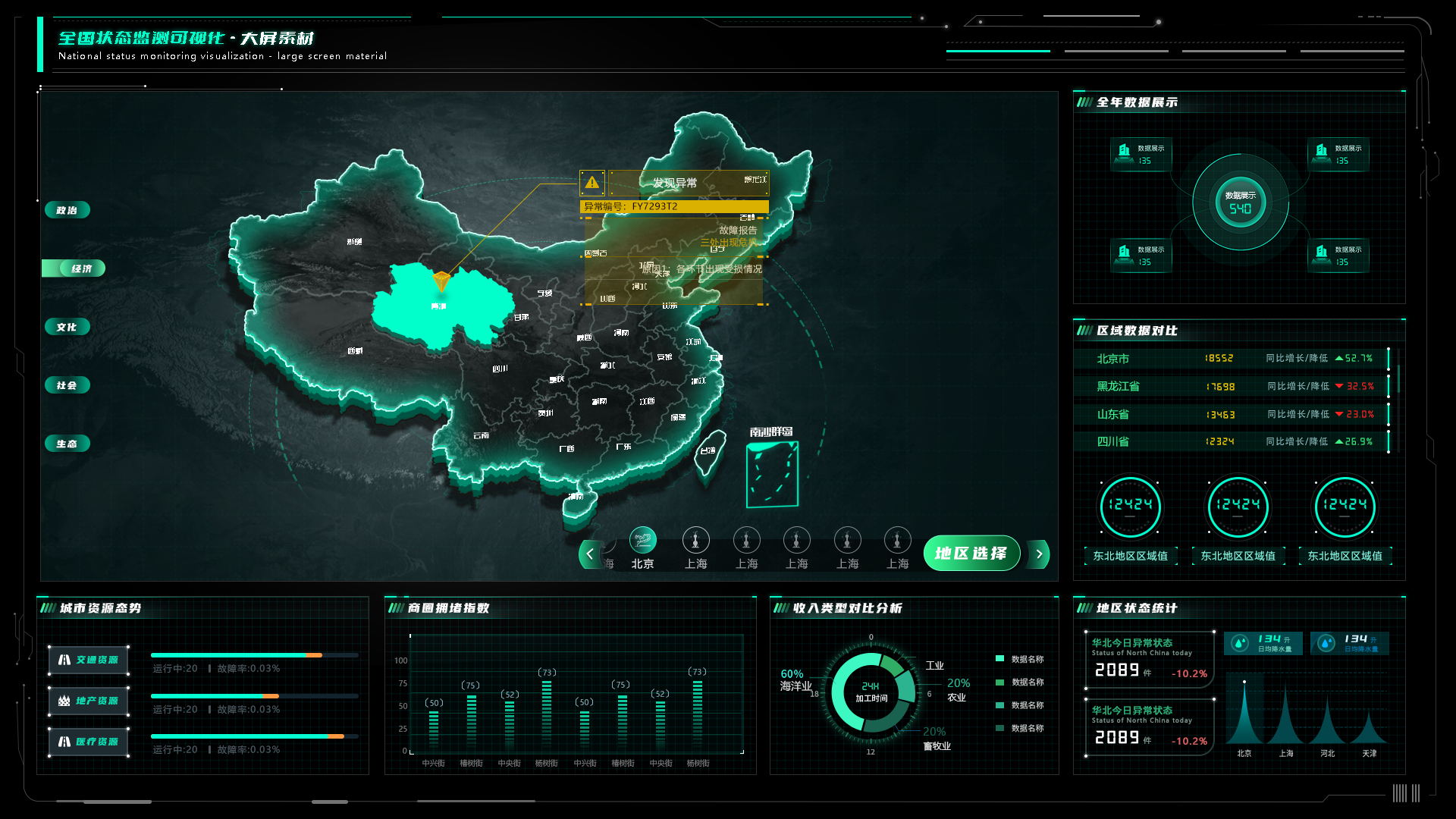The image size is (1456, 819).
Task: Click the first water drop rainfall icon
Action: (1240, 643)
